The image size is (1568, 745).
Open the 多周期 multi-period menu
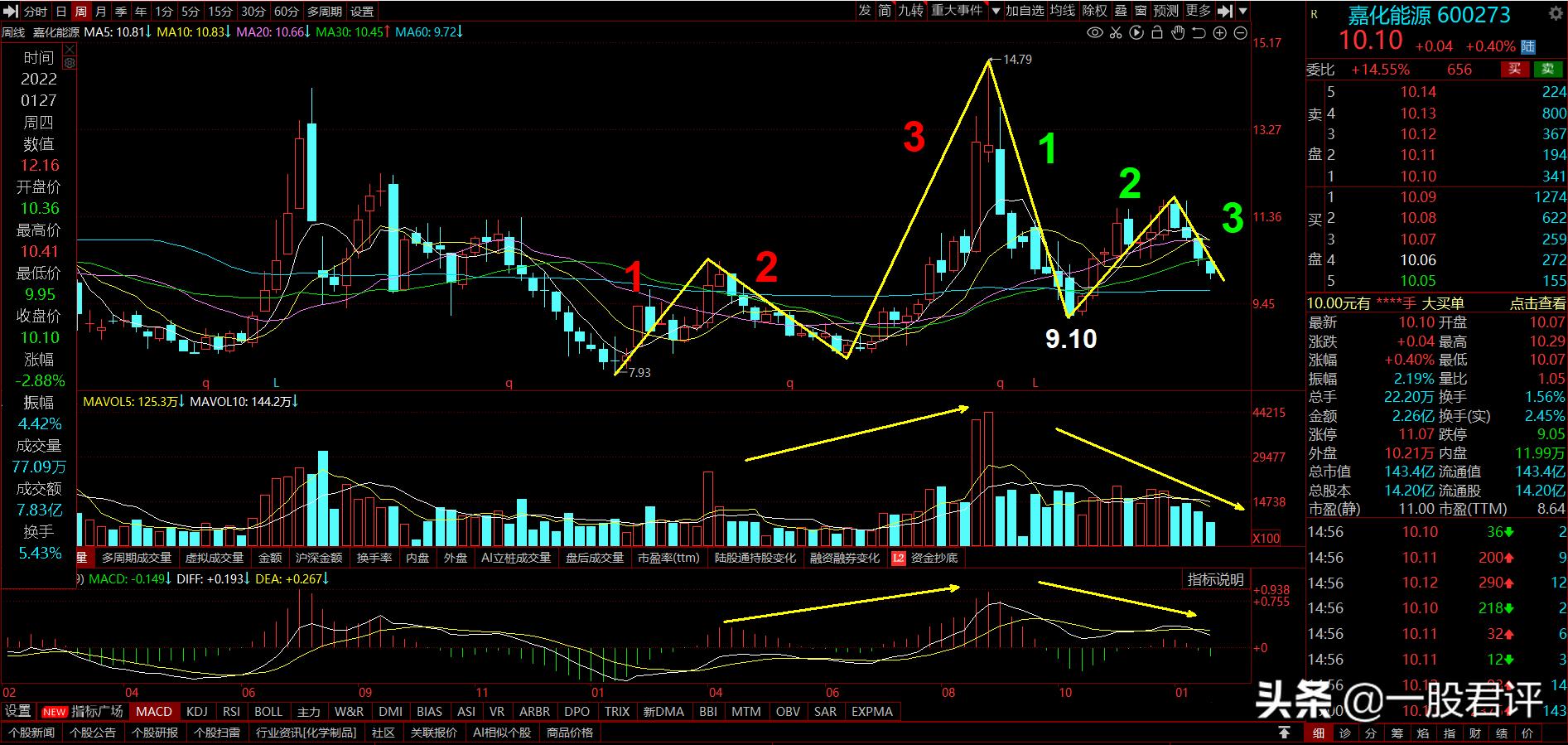[x=325, y=12]
